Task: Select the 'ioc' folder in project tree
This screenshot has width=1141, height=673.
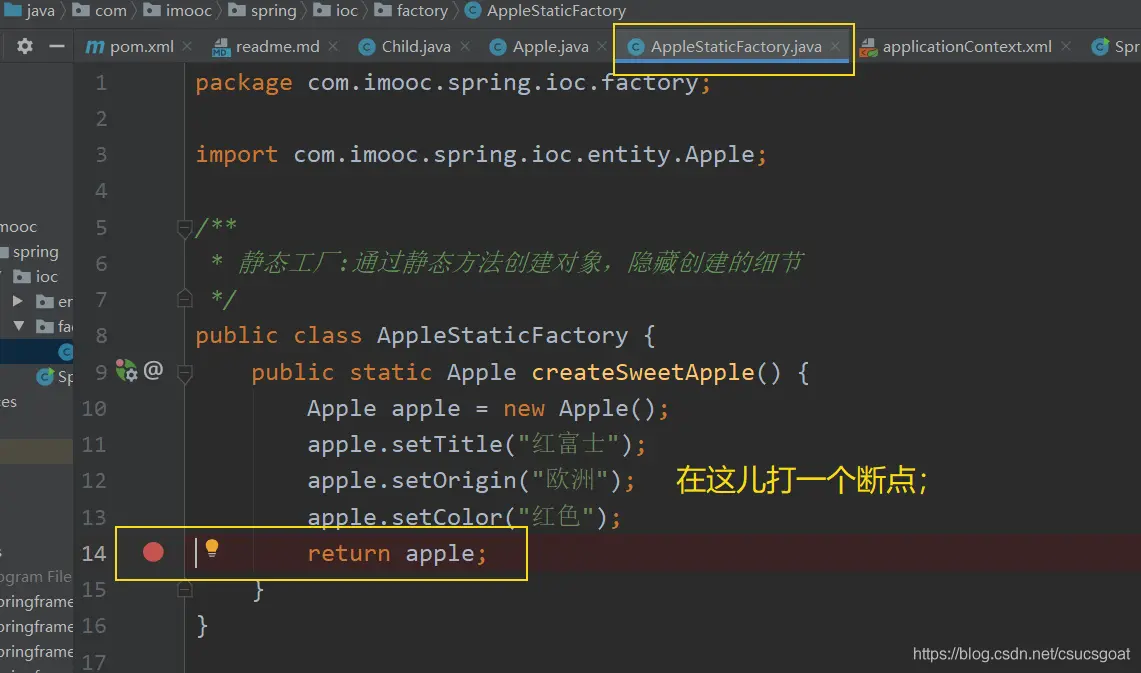Action: 36,276
